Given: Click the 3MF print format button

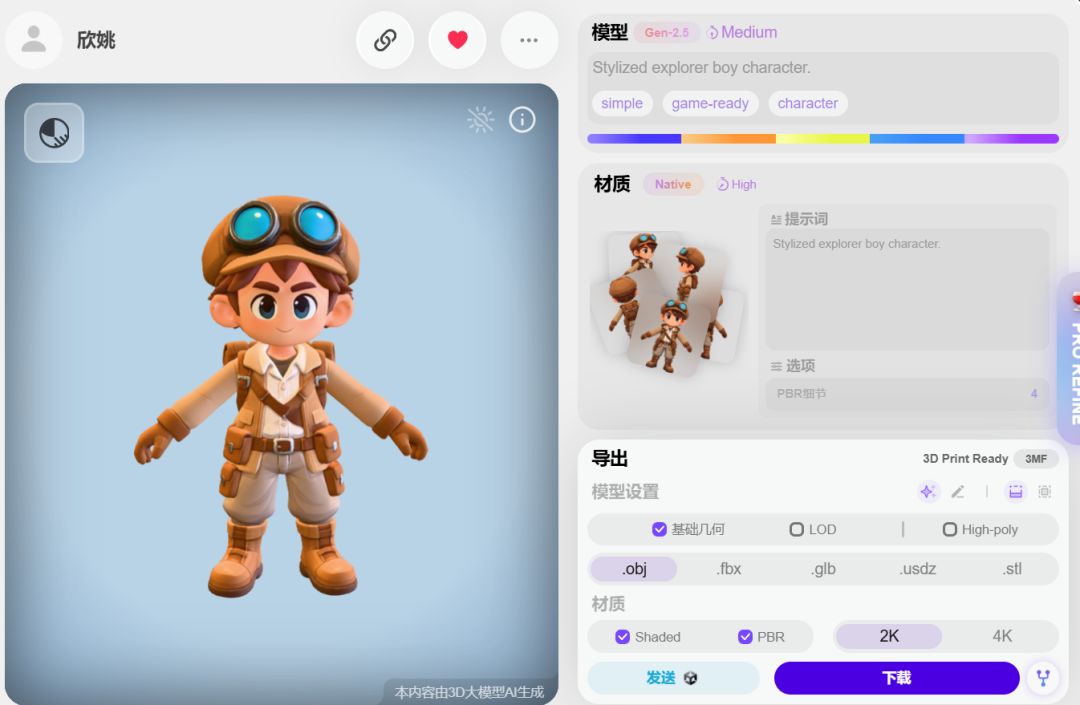Looking at the screenshot, I should [1036, 459].
